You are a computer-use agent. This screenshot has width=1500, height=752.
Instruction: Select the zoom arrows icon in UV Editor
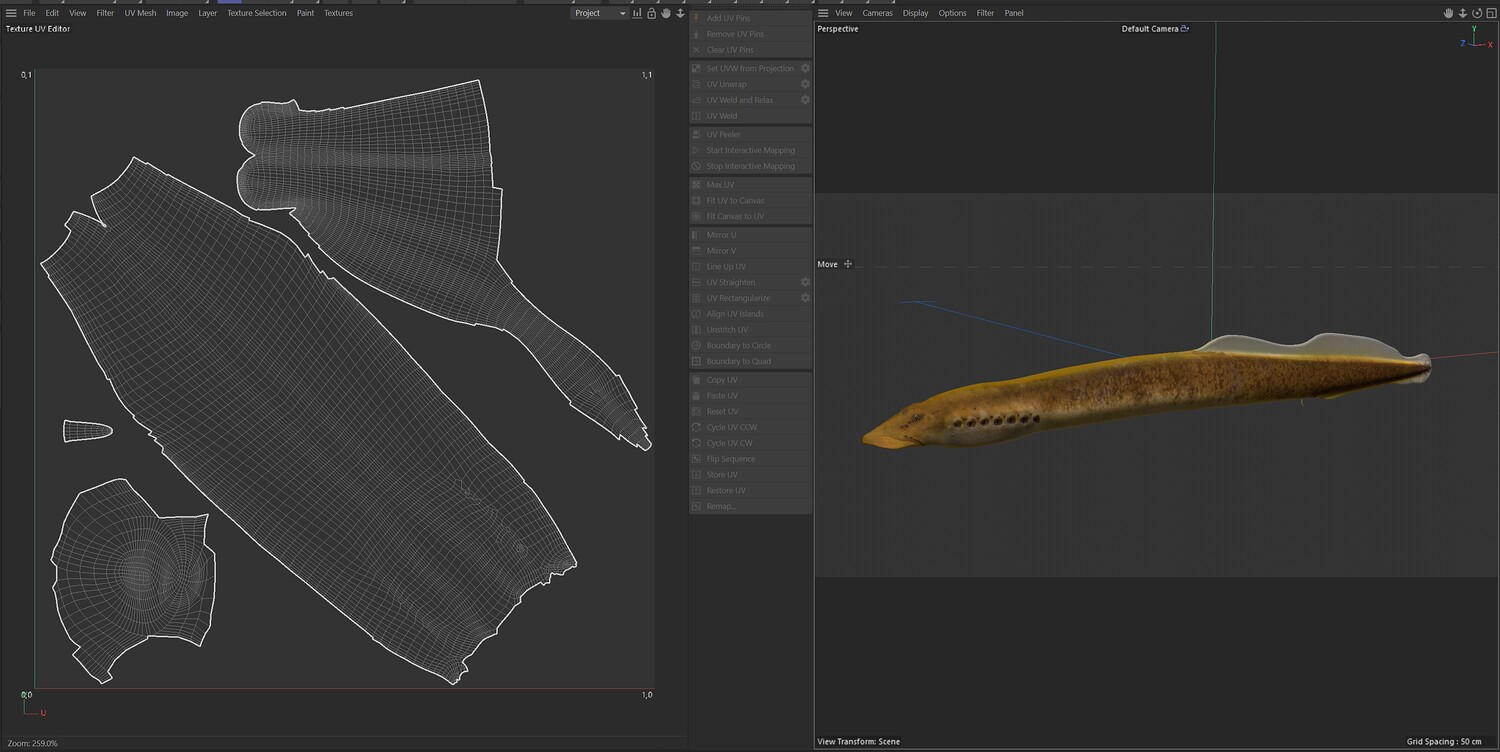tap(680, 13)
